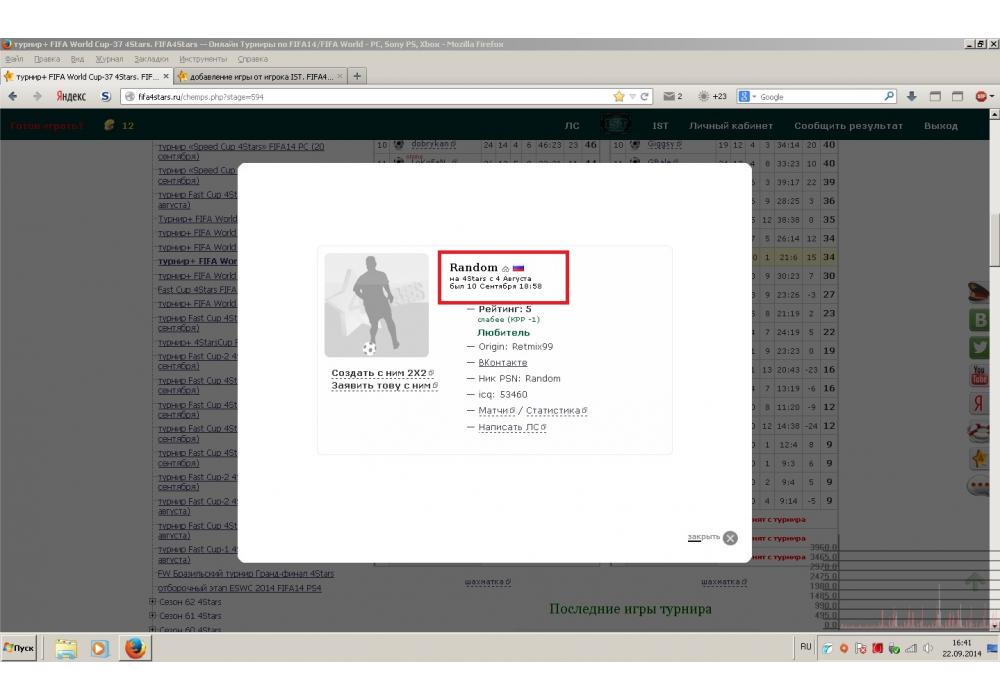This screenshot has height=700, width=1000.
Task: Click the Twitter share icon on the sidebar
Action: (x=979, y=347)
